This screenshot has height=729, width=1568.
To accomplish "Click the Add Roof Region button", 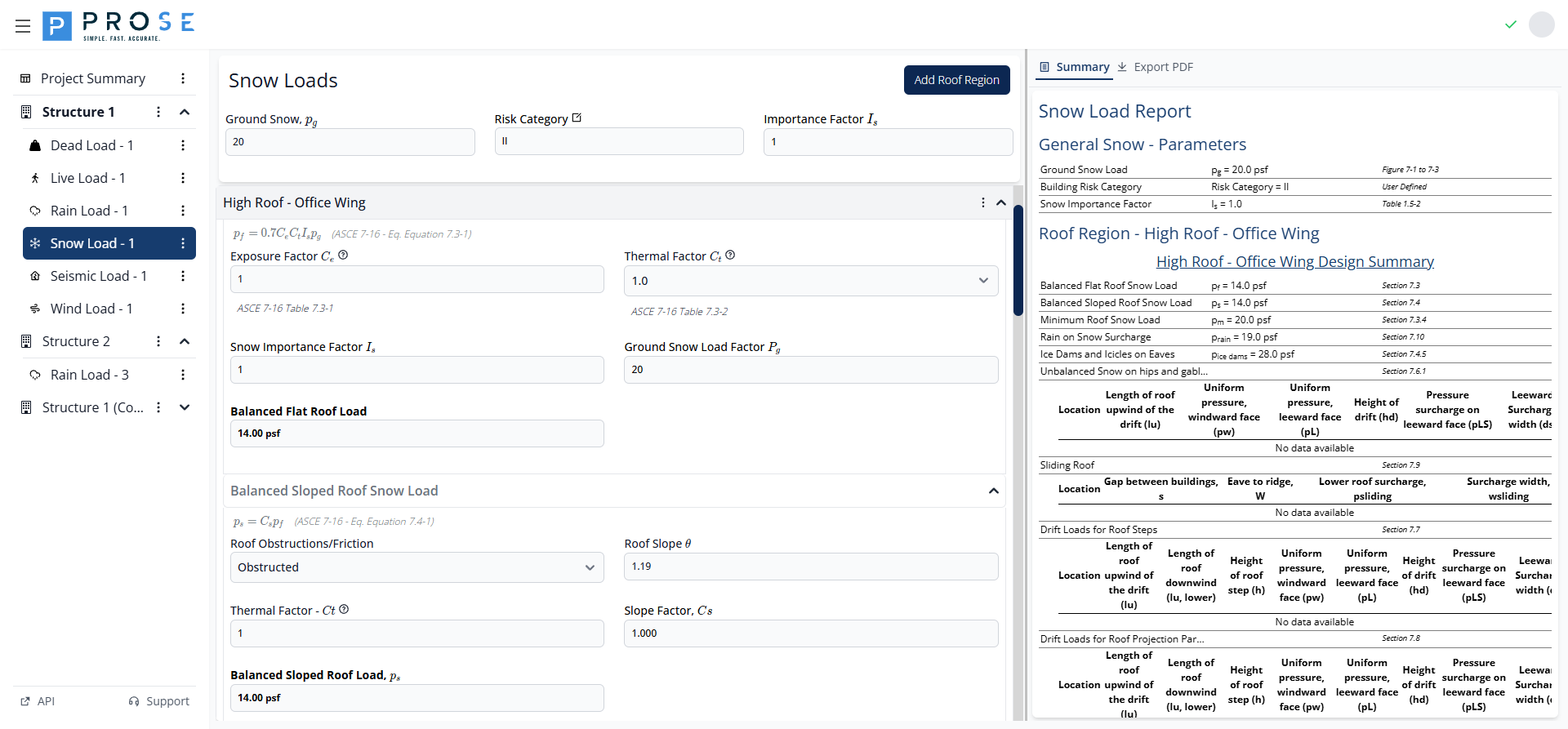I will [x=956, y=80].
